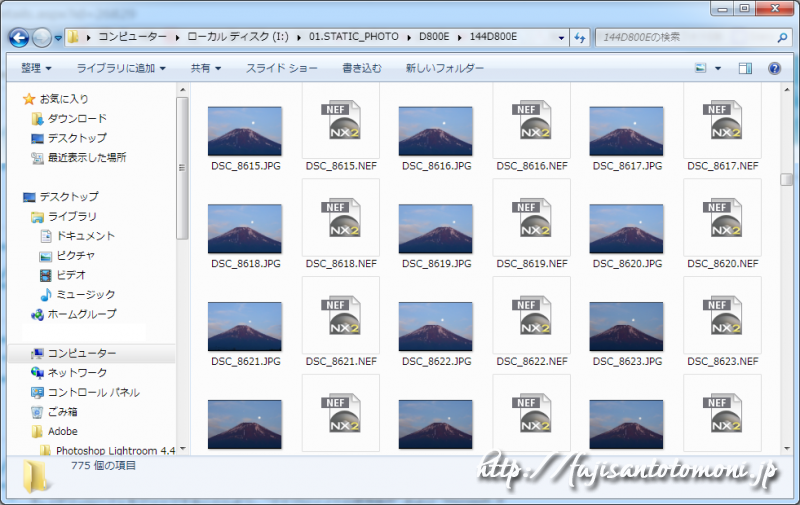Select thumbnail DSC_8615.JPG

245,131
